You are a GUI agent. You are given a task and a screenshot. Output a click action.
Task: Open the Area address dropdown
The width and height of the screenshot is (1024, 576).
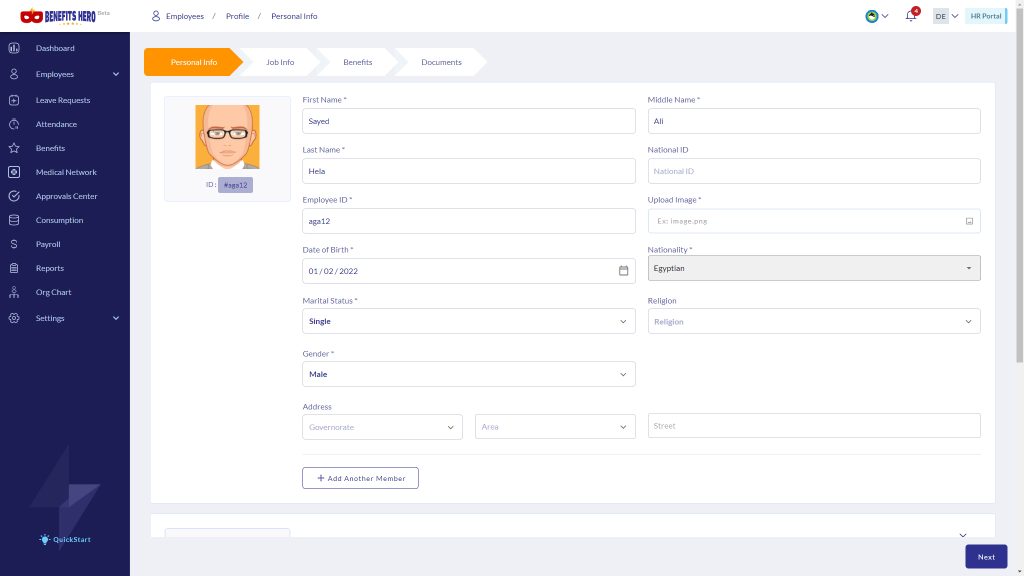555,427
